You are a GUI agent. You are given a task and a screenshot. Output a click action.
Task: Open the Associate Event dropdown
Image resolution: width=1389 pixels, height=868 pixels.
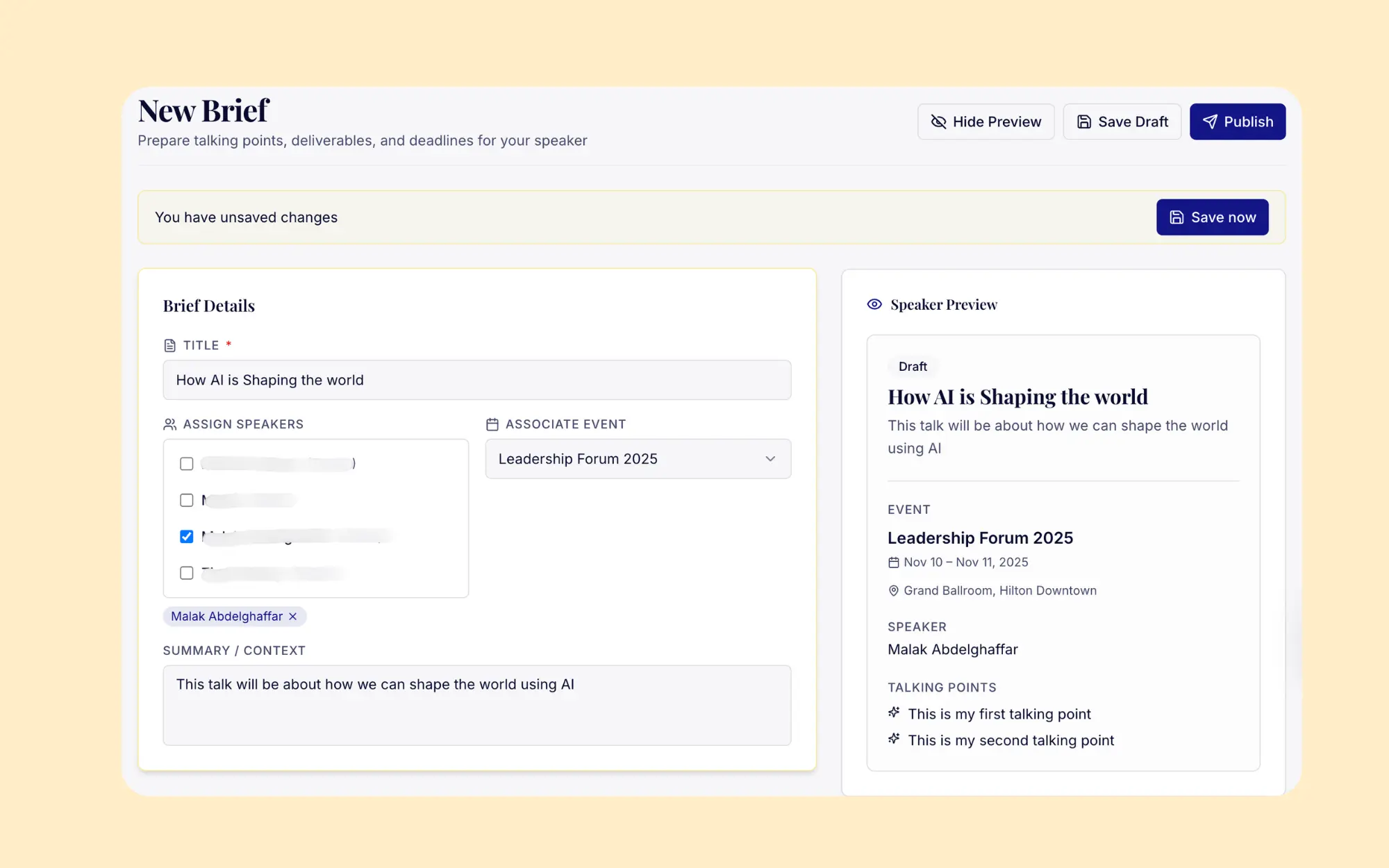coord(638,459)
